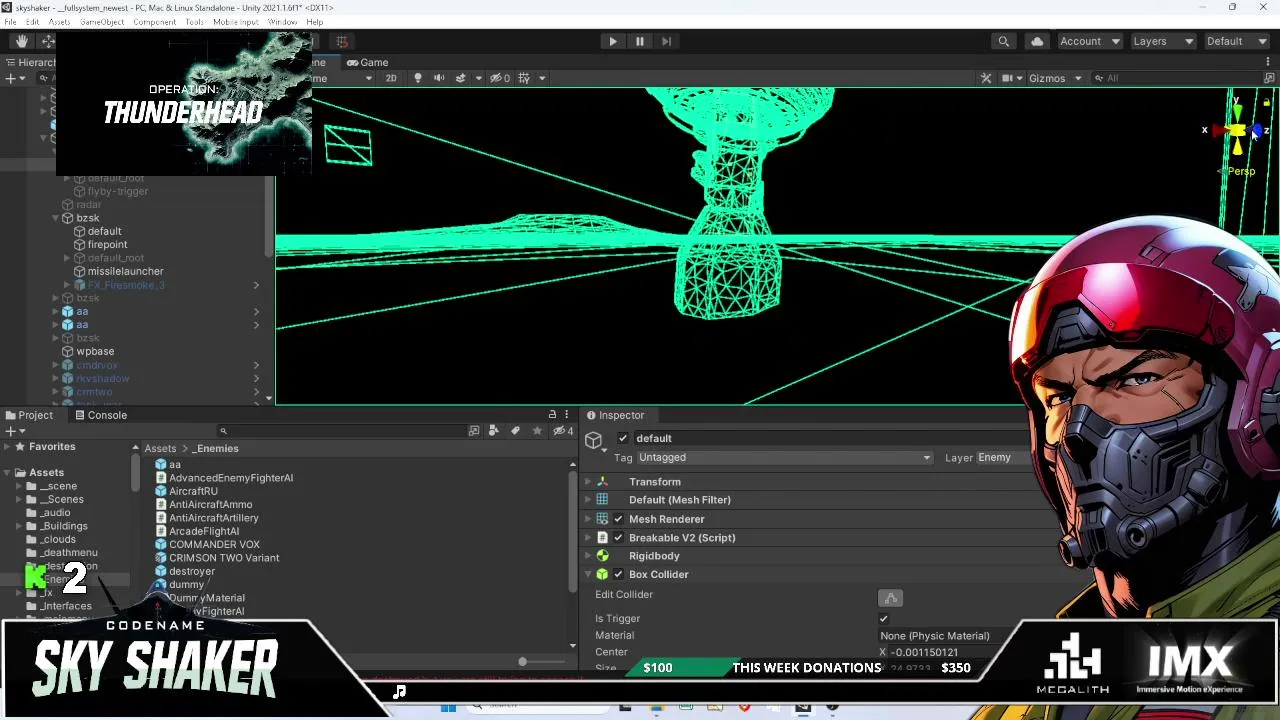Start Play mode with the Play button
The width and height of the screenshot is (1280, 720).
(613, 41)
